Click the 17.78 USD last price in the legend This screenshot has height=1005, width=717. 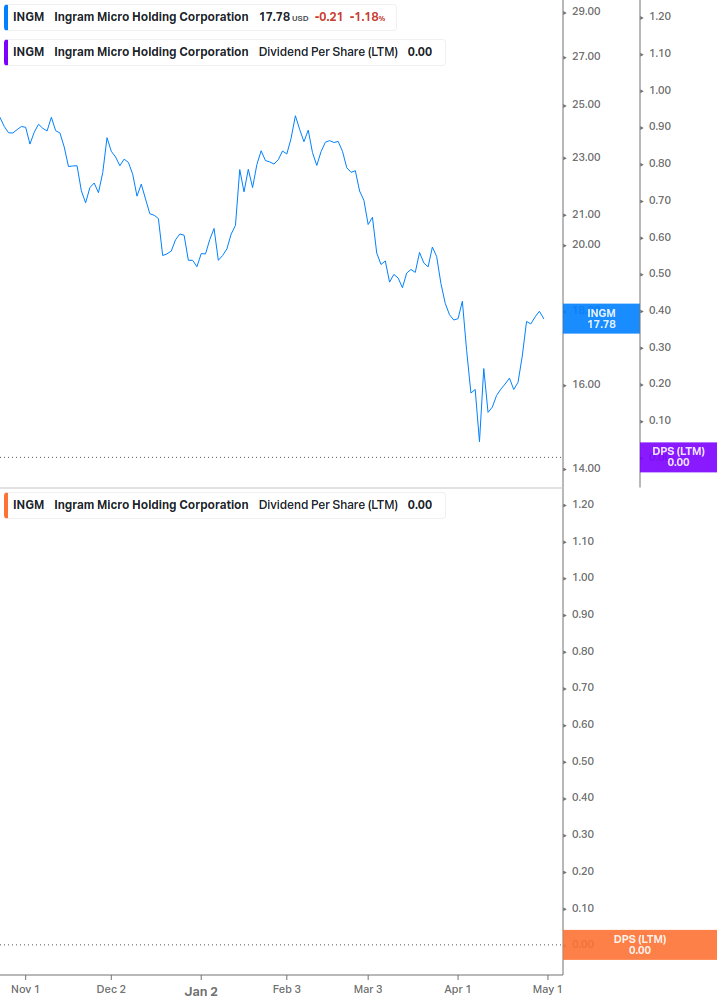click(283, 17)
